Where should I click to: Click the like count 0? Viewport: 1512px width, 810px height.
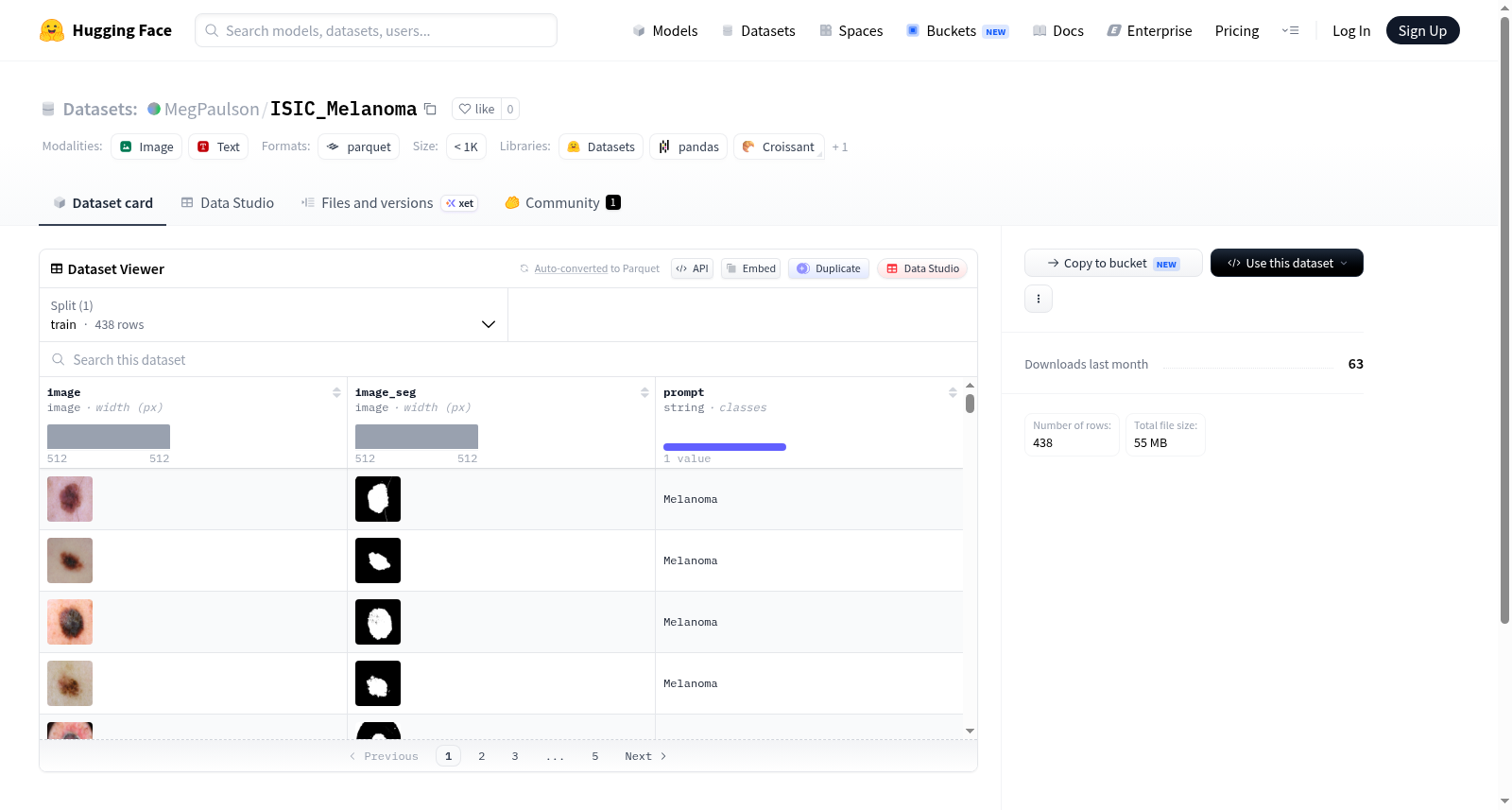point(510,109)
